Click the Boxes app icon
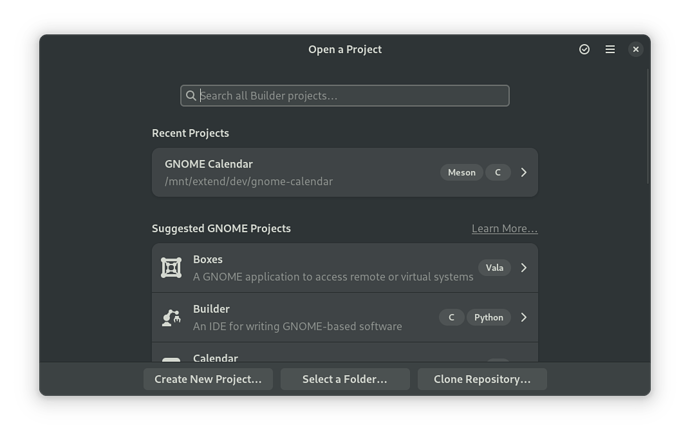 [171, 268]
